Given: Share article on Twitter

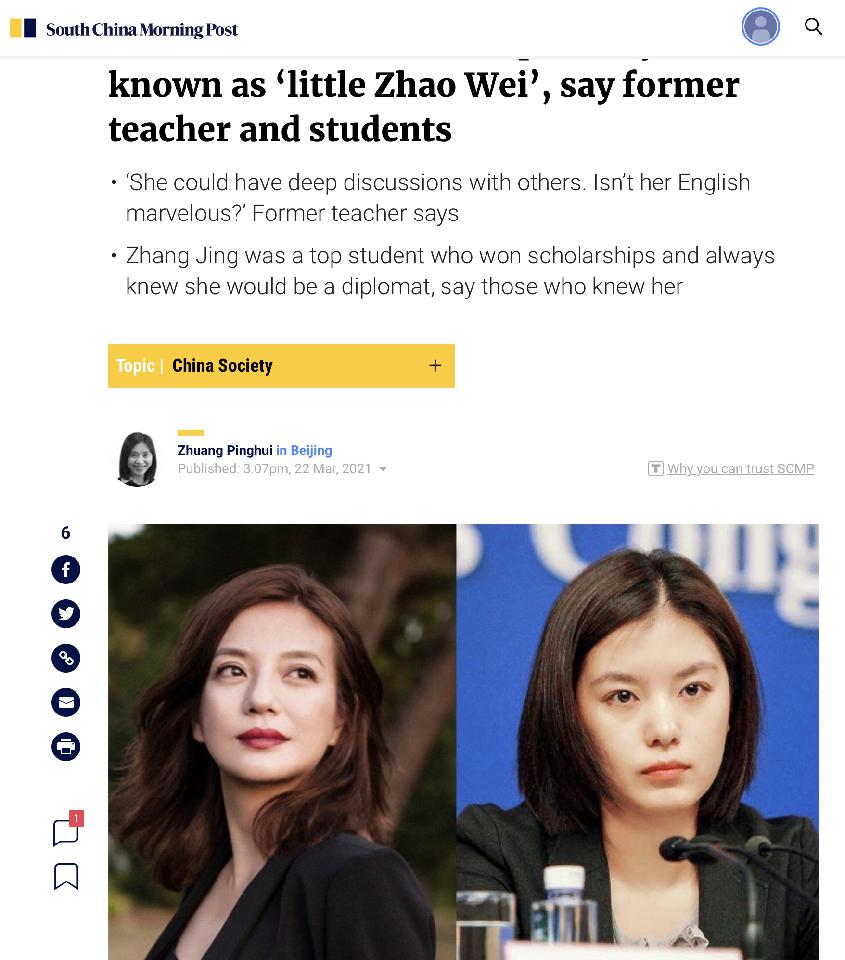Looking at the screenshot, I should [66, 613].
